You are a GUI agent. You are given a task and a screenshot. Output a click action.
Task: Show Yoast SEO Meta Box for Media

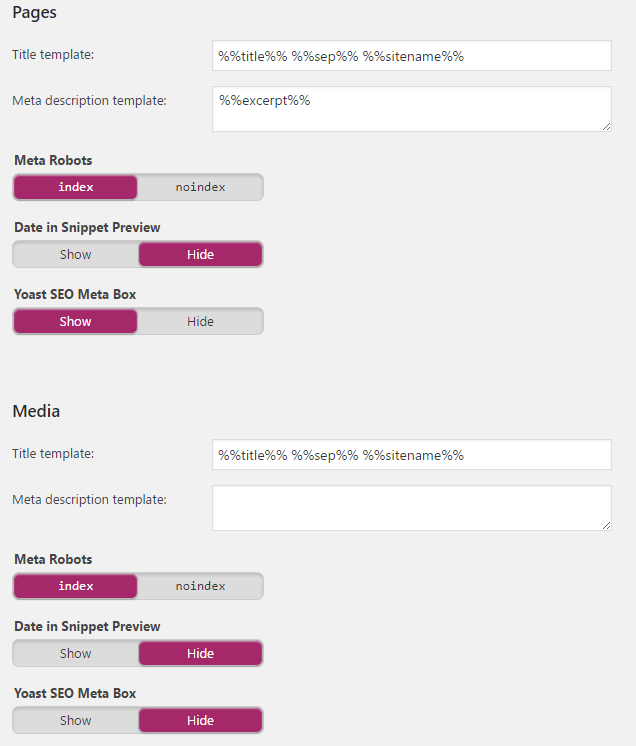pyautogui.click(x=75, y=720)
